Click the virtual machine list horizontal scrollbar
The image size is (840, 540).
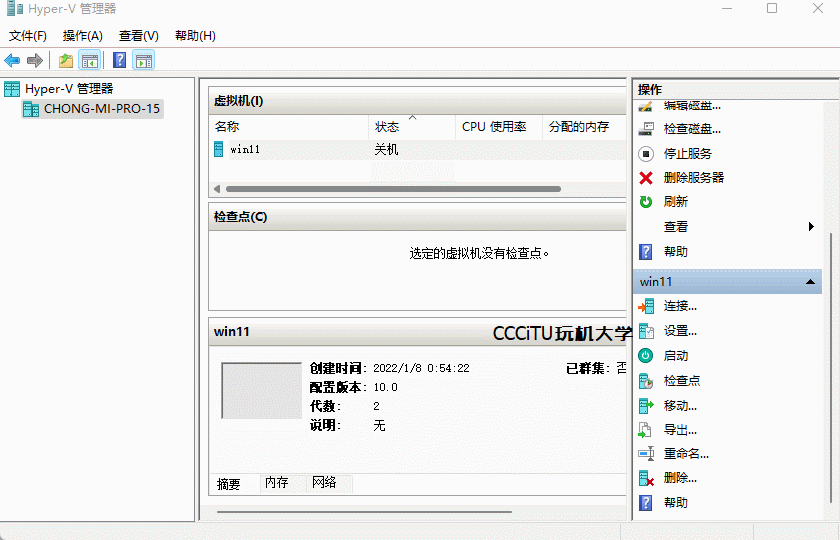[x=392, y=189]
